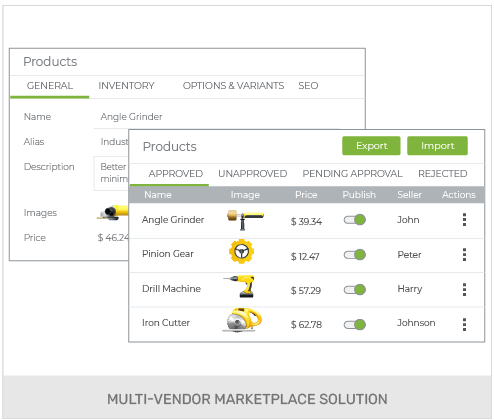Select the GENERAL tab in back window
This screenshot has height=420, width=494.
50,86
